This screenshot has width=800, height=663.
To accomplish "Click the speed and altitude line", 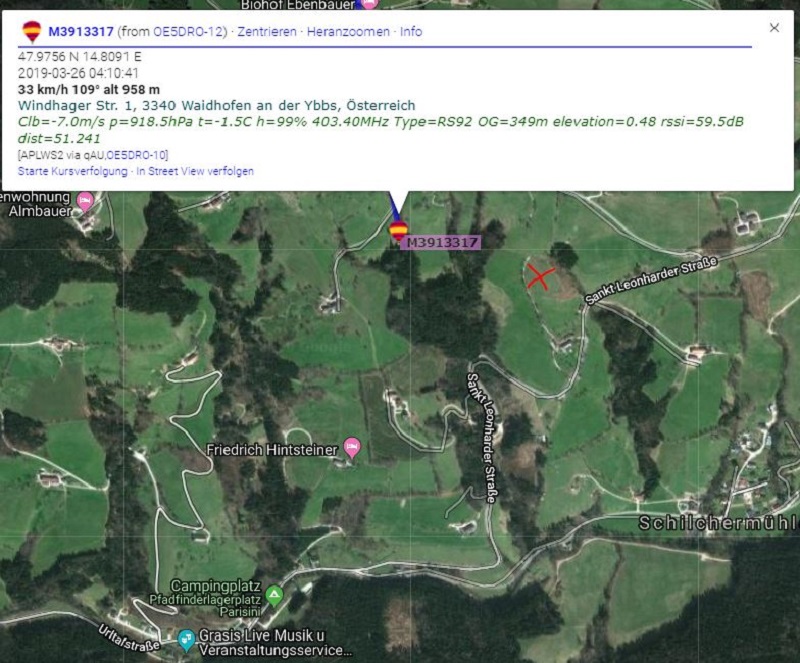I will (89, 89).
